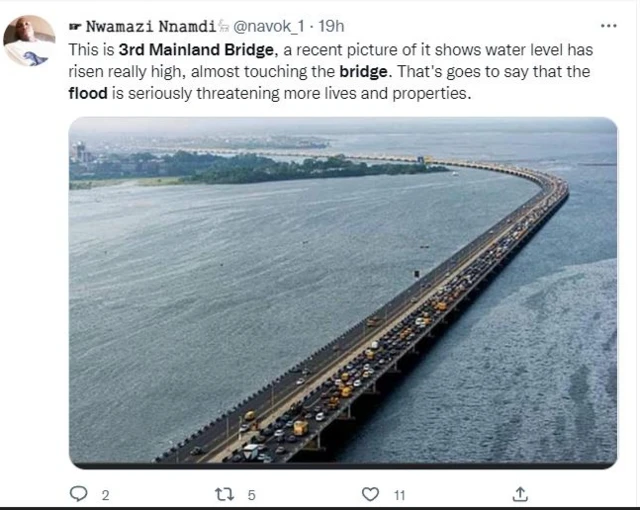This screenshot has width=640, height=510.
Task: Click the like count number 11
Action: 398,494
